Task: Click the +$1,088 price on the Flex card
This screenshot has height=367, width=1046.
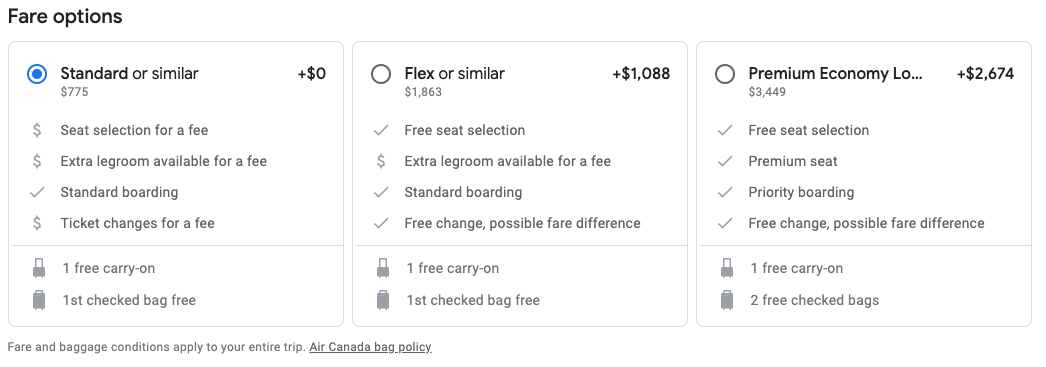Action: tap(641, 74)
